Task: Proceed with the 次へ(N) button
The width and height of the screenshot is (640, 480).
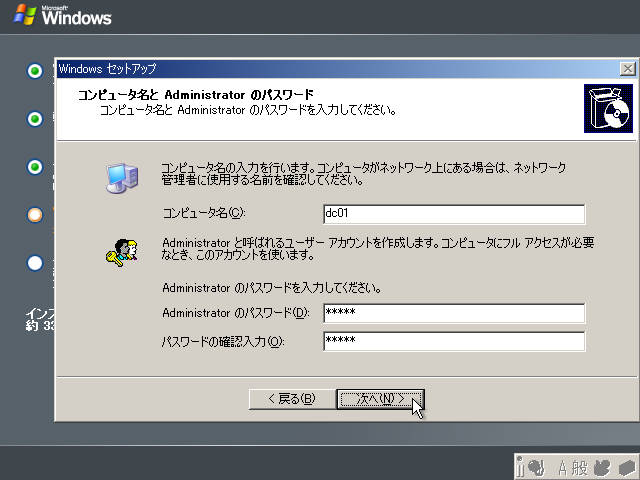Action: coord(380,399)
